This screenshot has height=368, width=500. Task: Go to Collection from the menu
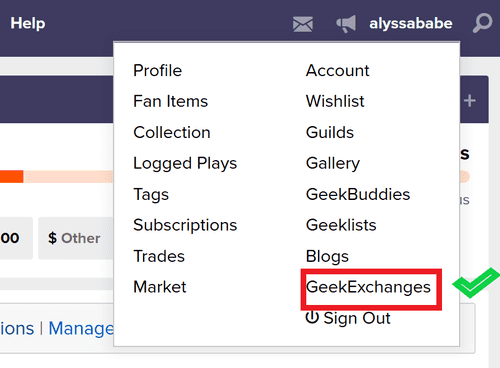coord(172,132)
